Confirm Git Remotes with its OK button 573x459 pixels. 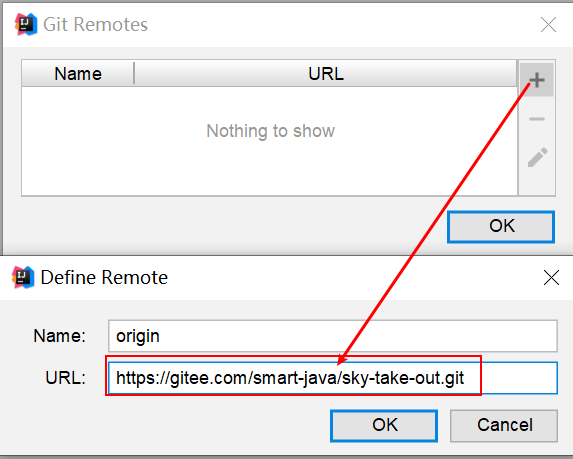pyautogui.click(x=501, y=227)
